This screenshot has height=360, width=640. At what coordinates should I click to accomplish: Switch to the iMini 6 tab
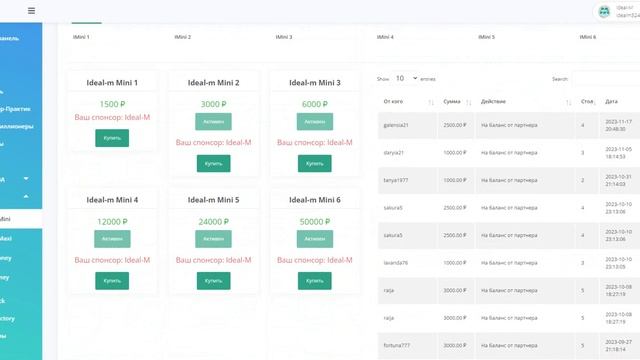[x=588, y=37]
